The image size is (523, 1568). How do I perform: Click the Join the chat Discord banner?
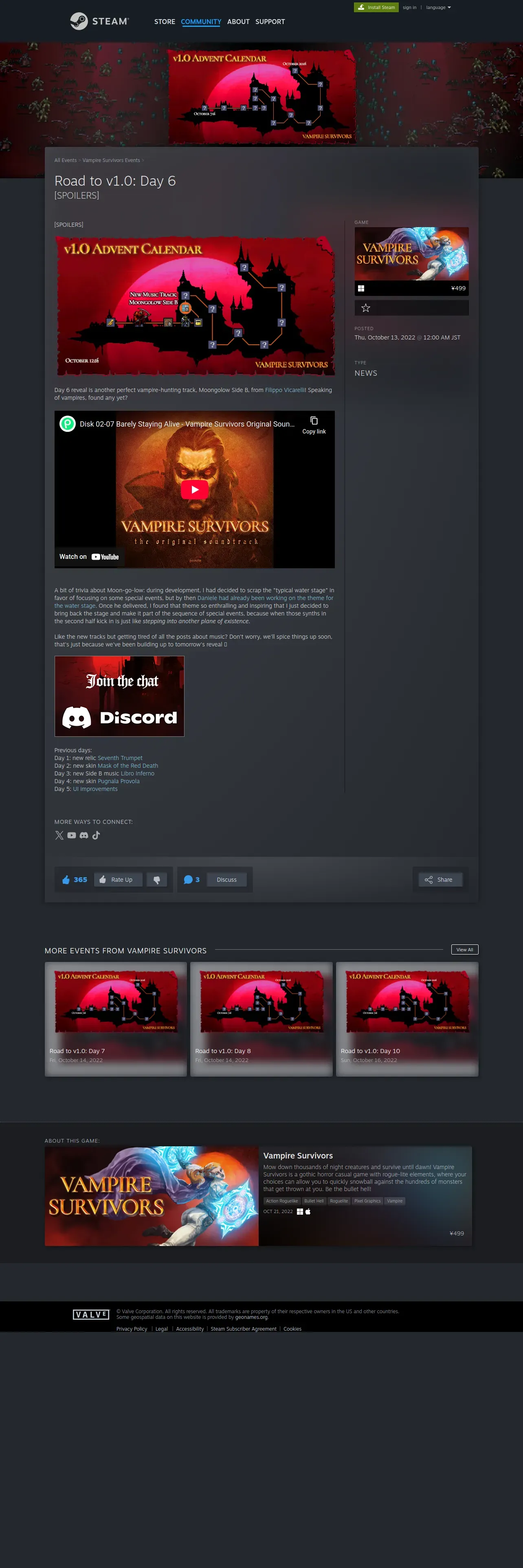[x=119, y=696]
